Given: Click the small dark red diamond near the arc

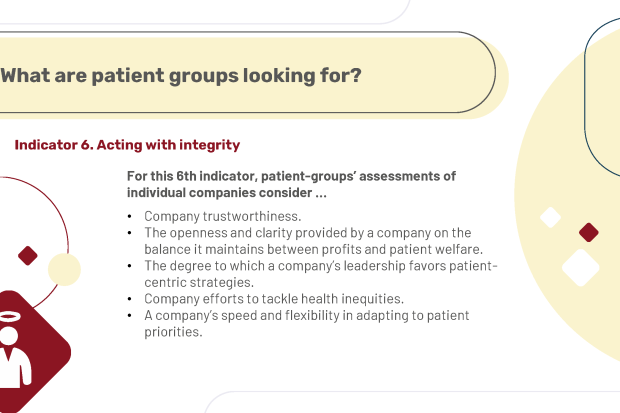Looking at the screenshot, I should [x=28, y=256].
